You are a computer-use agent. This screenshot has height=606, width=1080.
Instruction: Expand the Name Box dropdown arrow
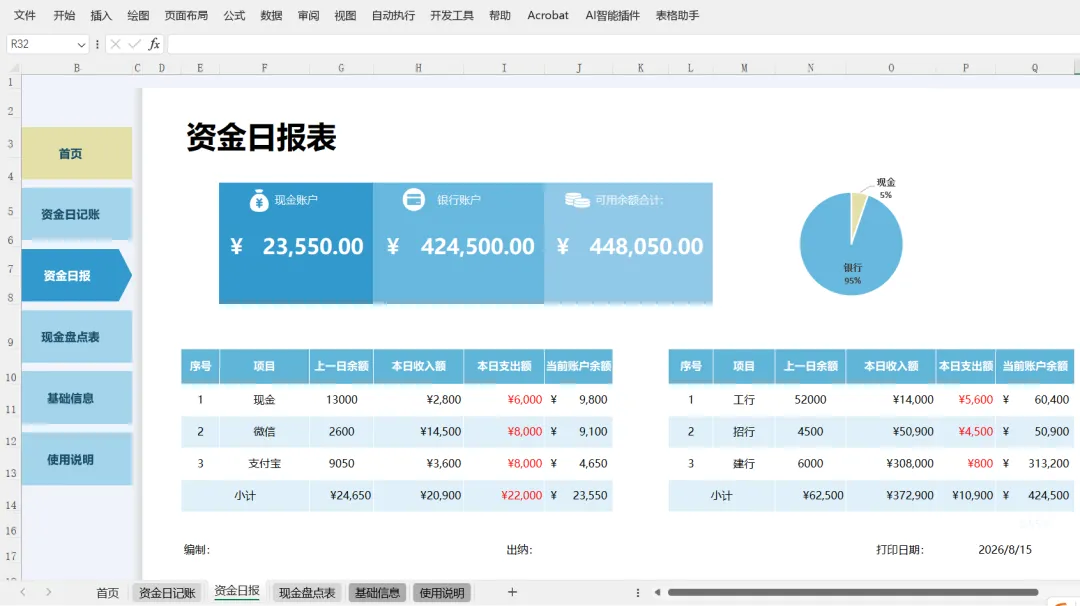(81, 45)
